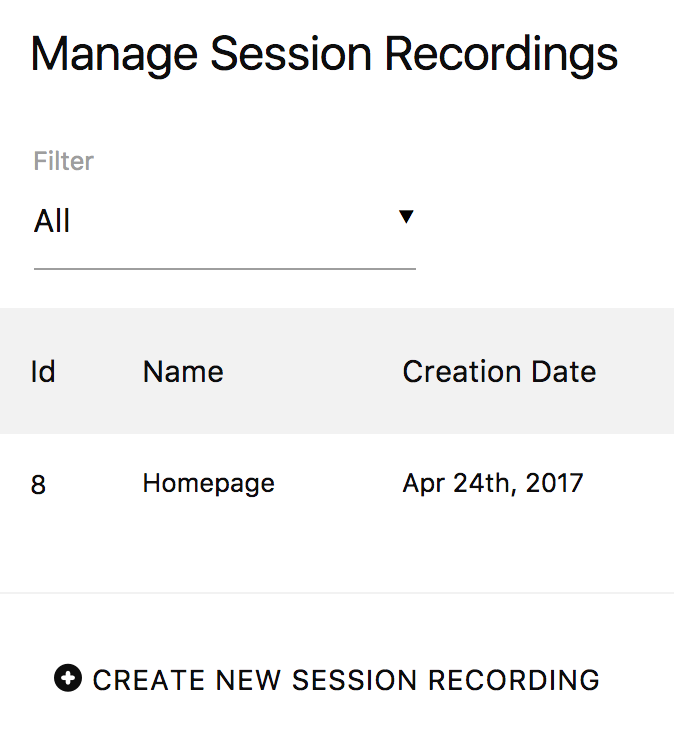
Task: Click the underline below the Filter select
Action: click(x=224, y=268)
